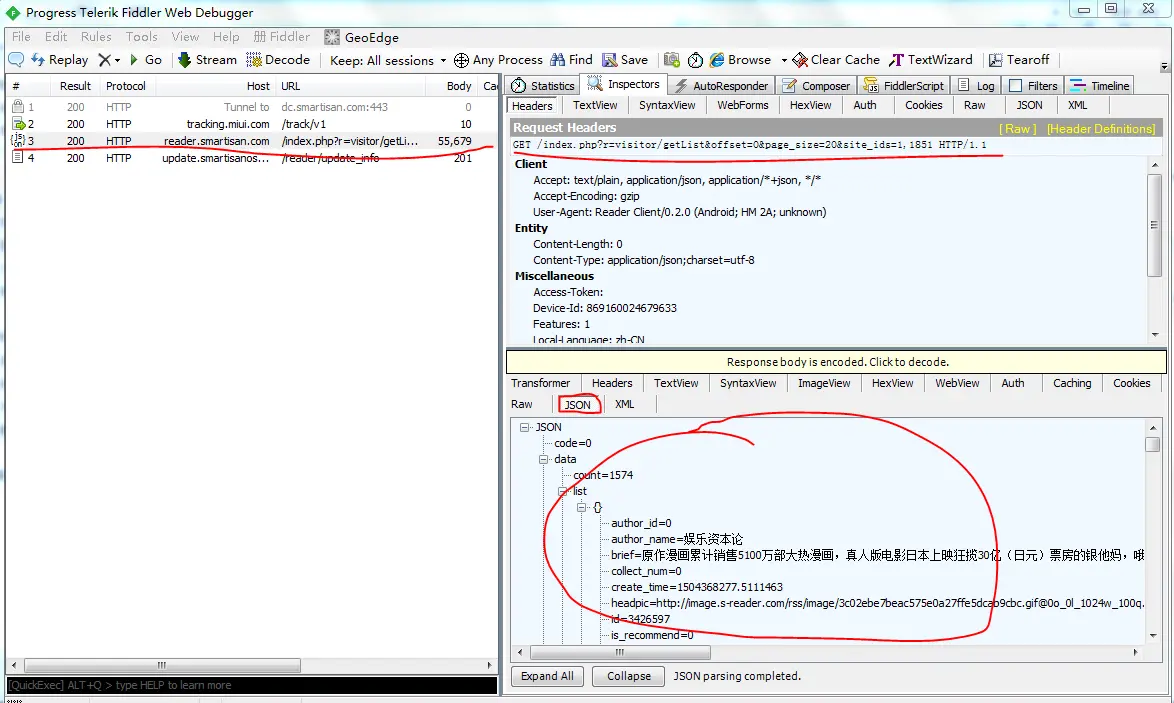Select request SyntaxView inspector tab
The image size is (1174, 703).
(x=667, y=106)
